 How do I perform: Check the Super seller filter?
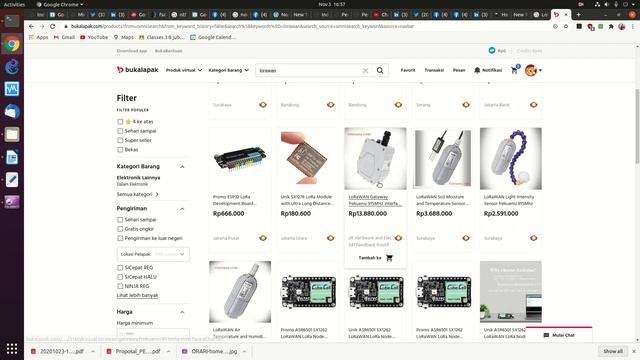[120, 140]
